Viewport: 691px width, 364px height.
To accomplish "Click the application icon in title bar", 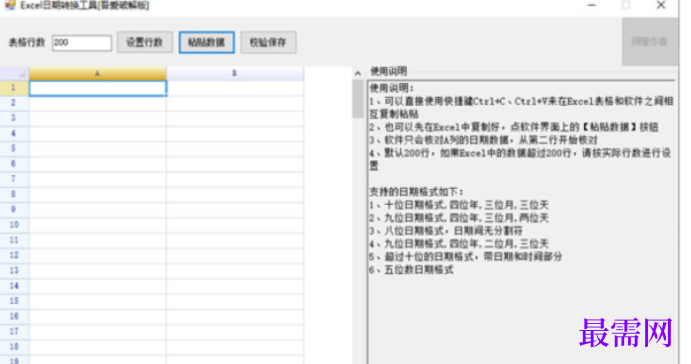I will [x=10, y=5].
